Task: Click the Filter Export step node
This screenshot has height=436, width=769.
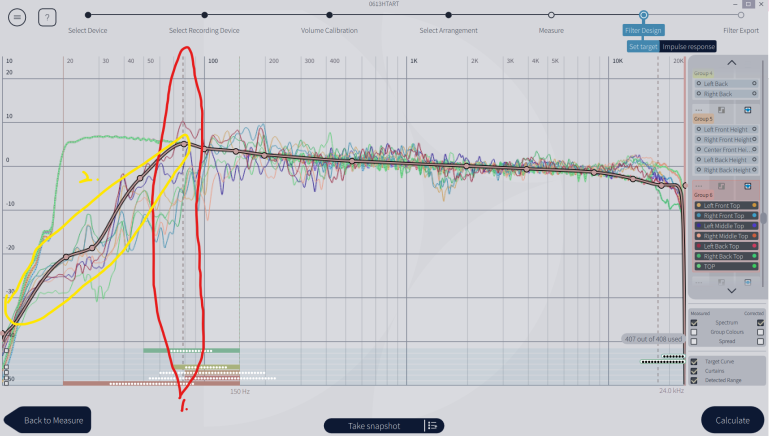Action: click(741, 15)
